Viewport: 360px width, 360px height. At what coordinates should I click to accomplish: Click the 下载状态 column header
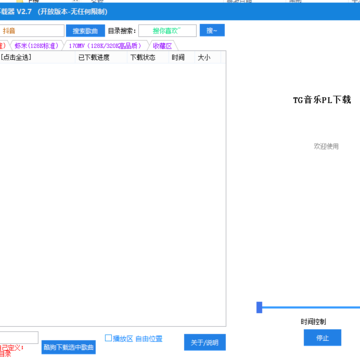(148, 57)
